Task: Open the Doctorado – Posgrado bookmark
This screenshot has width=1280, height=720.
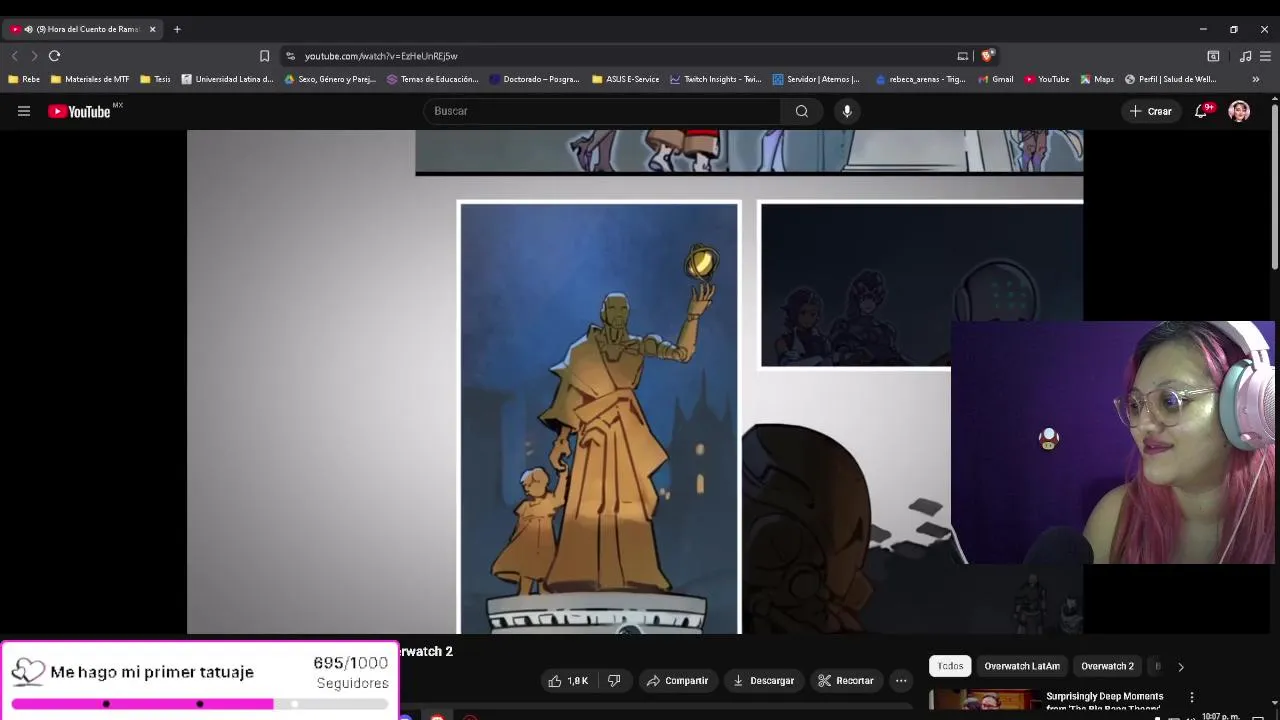Action: [x=535, y=79]
